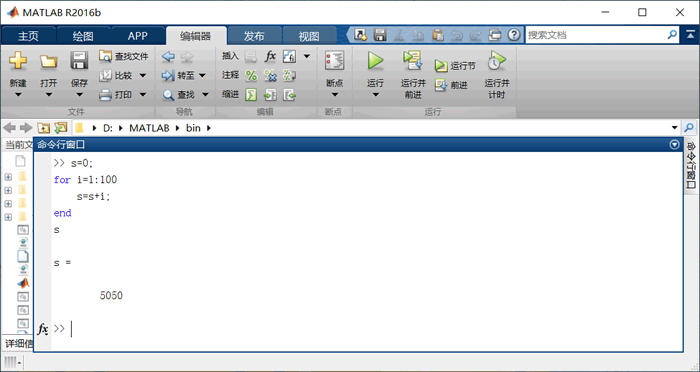
Task: Click the browse for folder icon
Action: (x=60, y=128)
